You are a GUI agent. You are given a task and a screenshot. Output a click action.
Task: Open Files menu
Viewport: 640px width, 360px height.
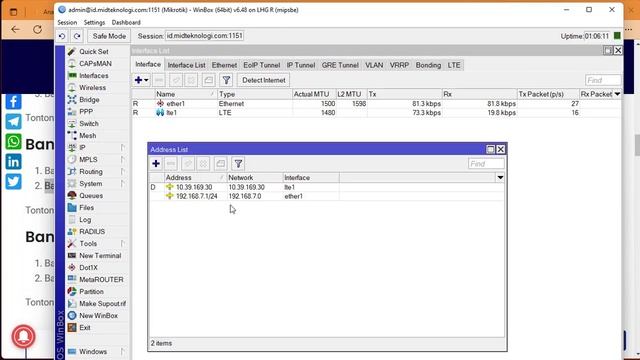86,208
